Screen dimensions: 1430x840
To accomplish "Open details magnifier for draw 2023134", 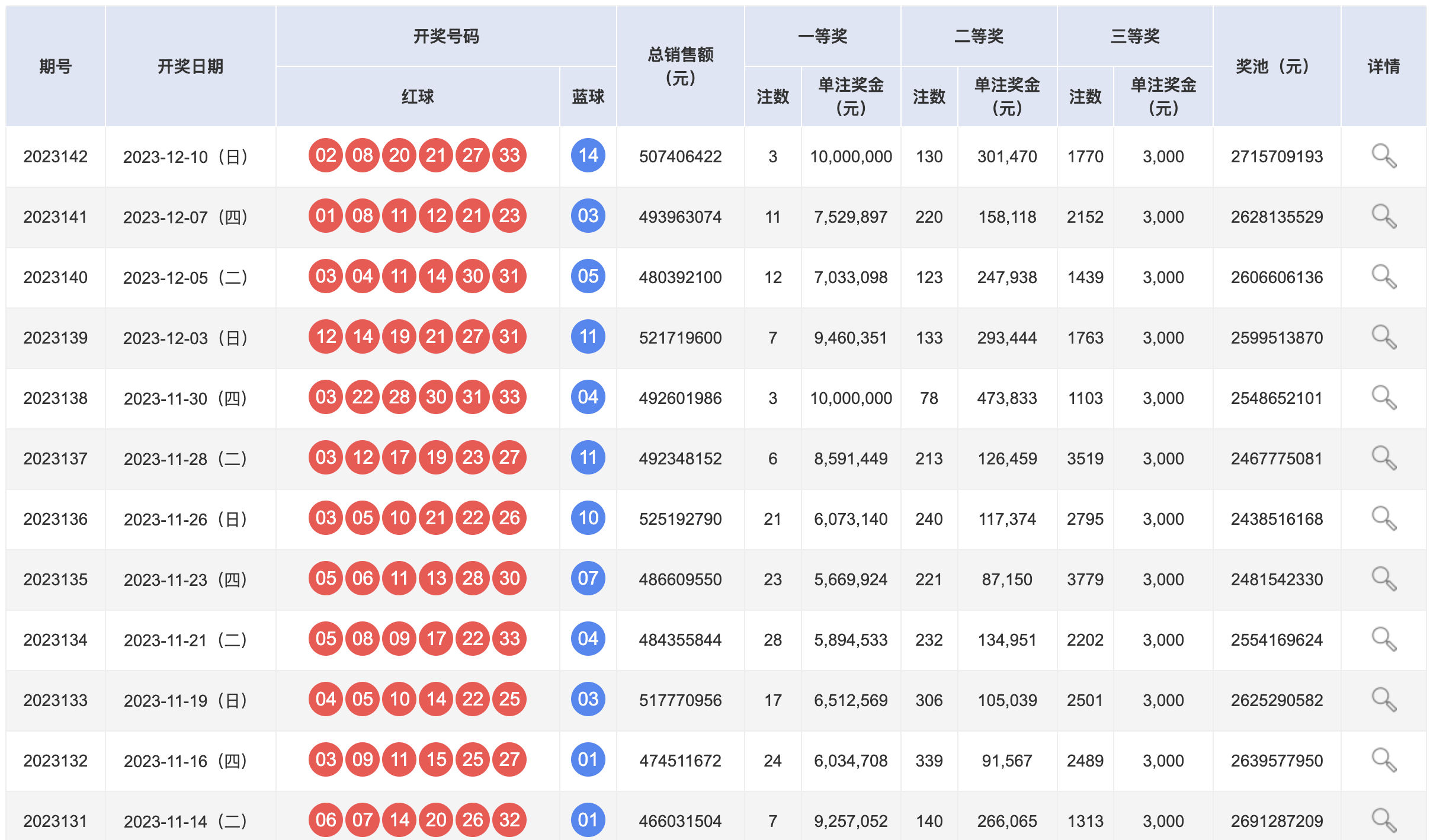I will pos(1384,640).
